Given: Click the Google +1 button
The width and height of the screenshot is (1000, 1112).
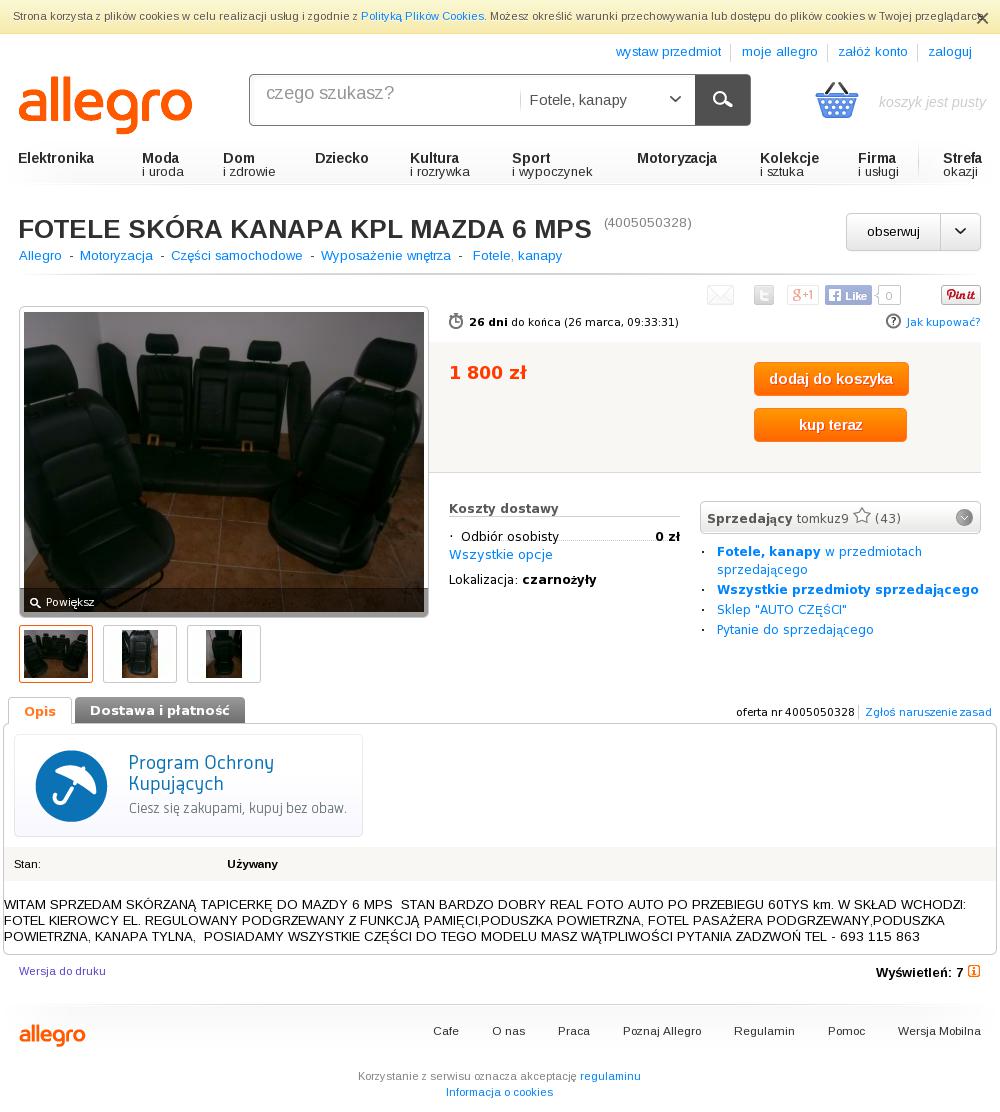Looking at the screenshot, I should click(803, 295).
